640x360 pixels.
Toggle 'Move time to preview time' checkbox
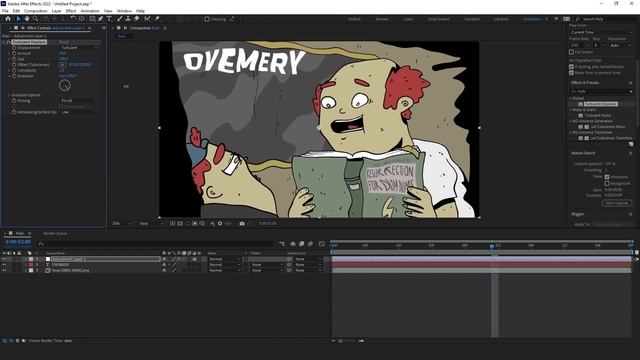coord(571,73)
